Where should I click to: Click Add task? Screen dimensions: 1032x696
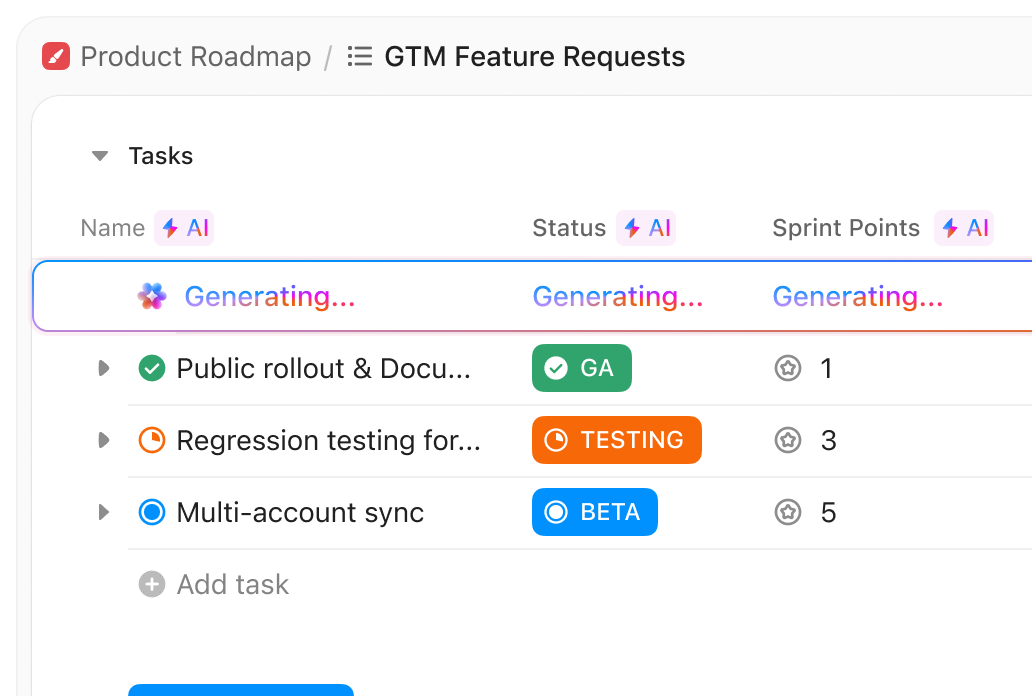click(x=213, y=584)
